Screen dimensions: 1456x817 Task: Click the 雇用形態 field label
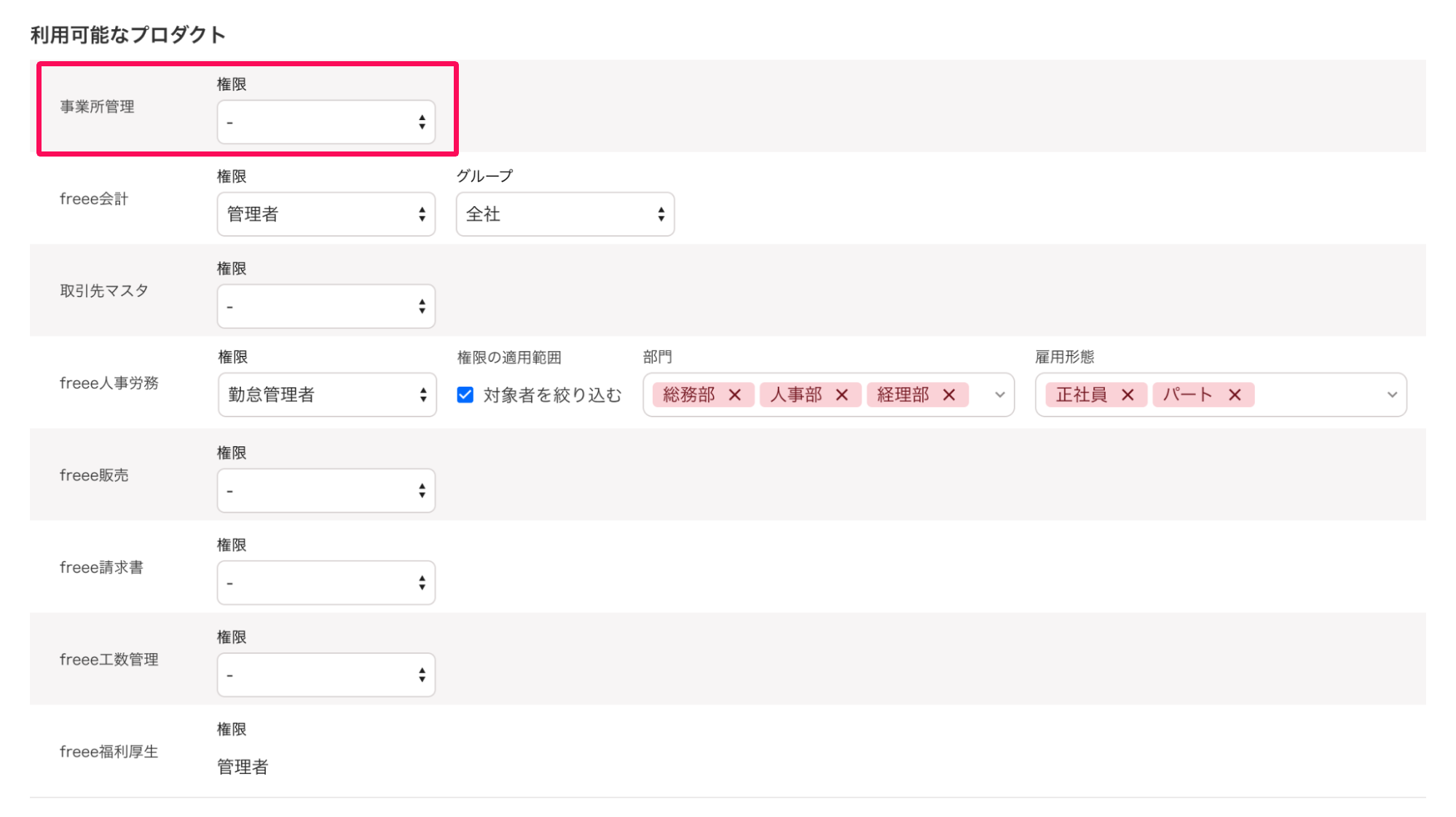coord(1065,357)
